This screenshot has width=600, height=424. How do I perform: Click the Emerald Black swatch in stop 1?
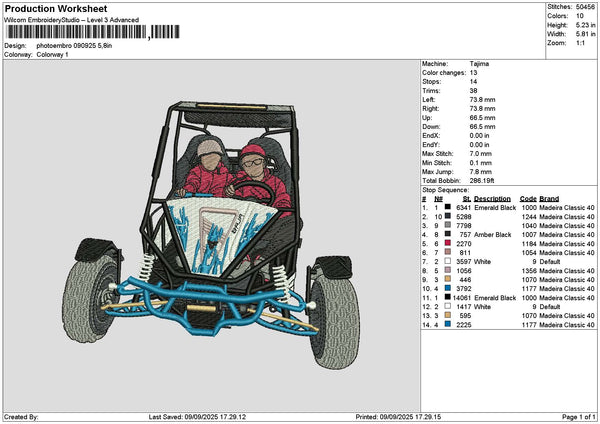coord(447,207)
